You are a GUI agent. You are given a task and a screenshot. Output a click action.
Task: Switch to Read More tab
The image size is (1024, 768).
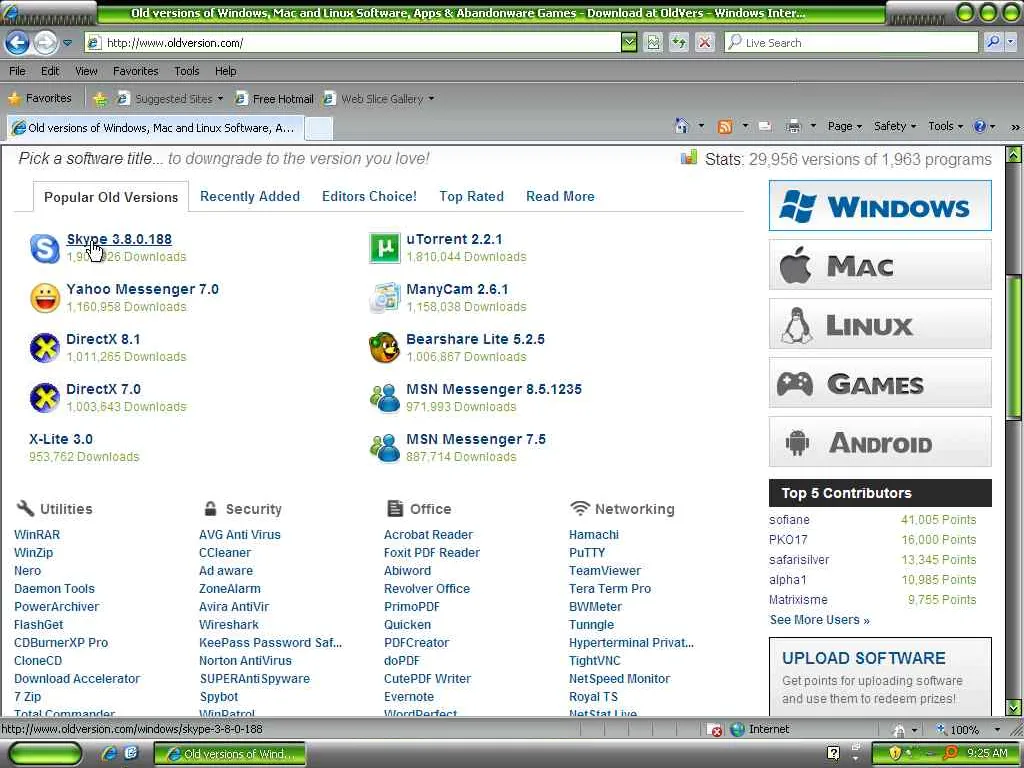[560, 197]
